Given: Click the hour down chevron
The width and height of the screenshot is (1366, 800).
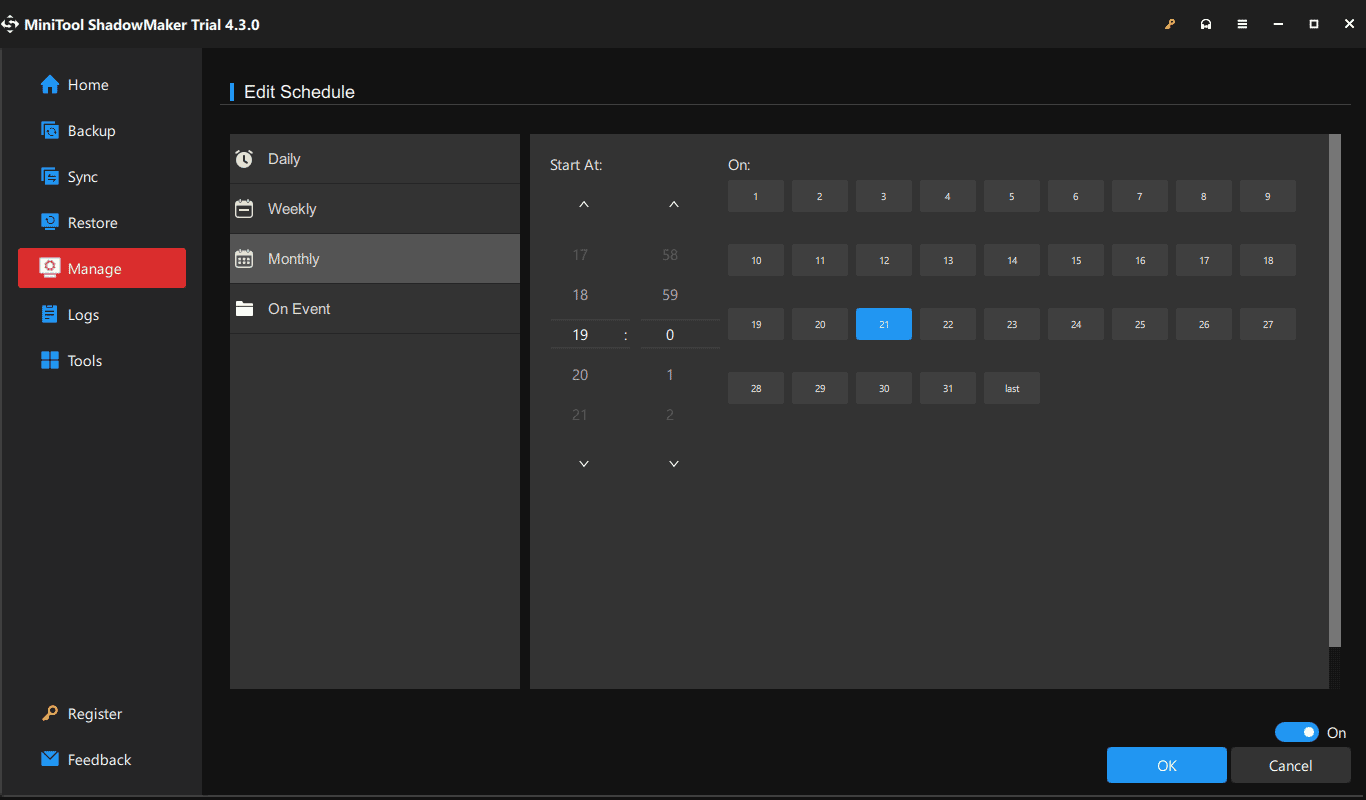Looking at the screenshot, I should [x=584, y=464].
